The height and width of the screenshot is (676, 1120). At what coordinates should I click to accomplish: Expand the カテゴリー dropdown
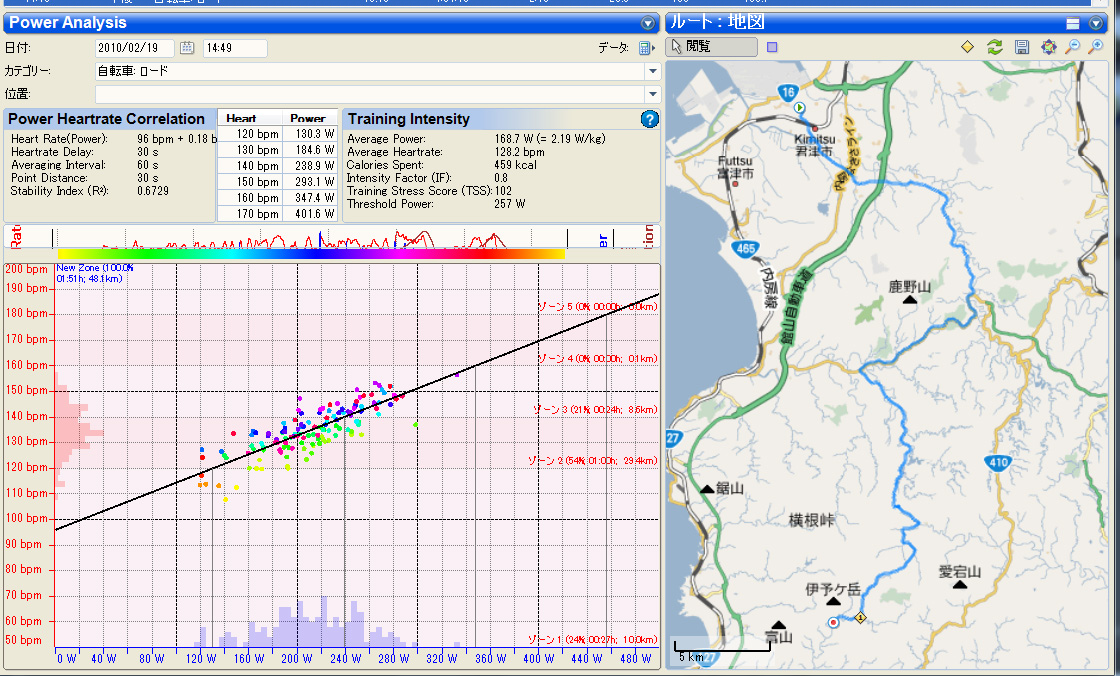tap(652, 71)
